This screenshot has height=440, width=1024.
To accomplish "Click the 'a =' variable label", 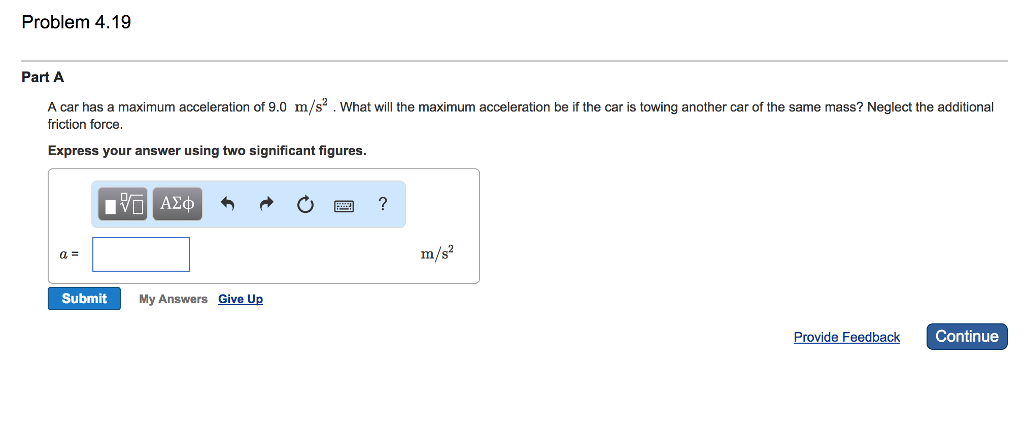I will (x=68, y=255).
